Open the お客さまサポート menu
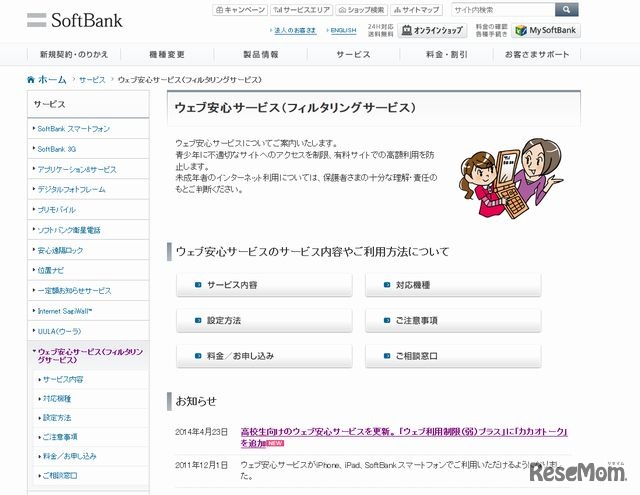The height and width of the screenshot is (495, 640). [x=537, y=54]
